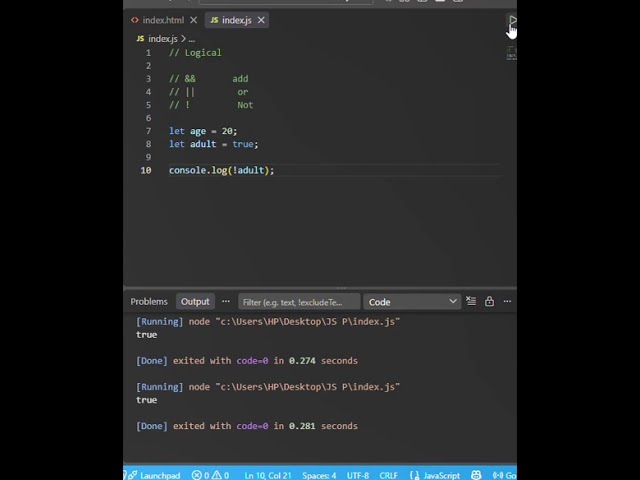Open panel More Actions ellipsis menu
640x480 pixels.
click(x=507, y=301)
